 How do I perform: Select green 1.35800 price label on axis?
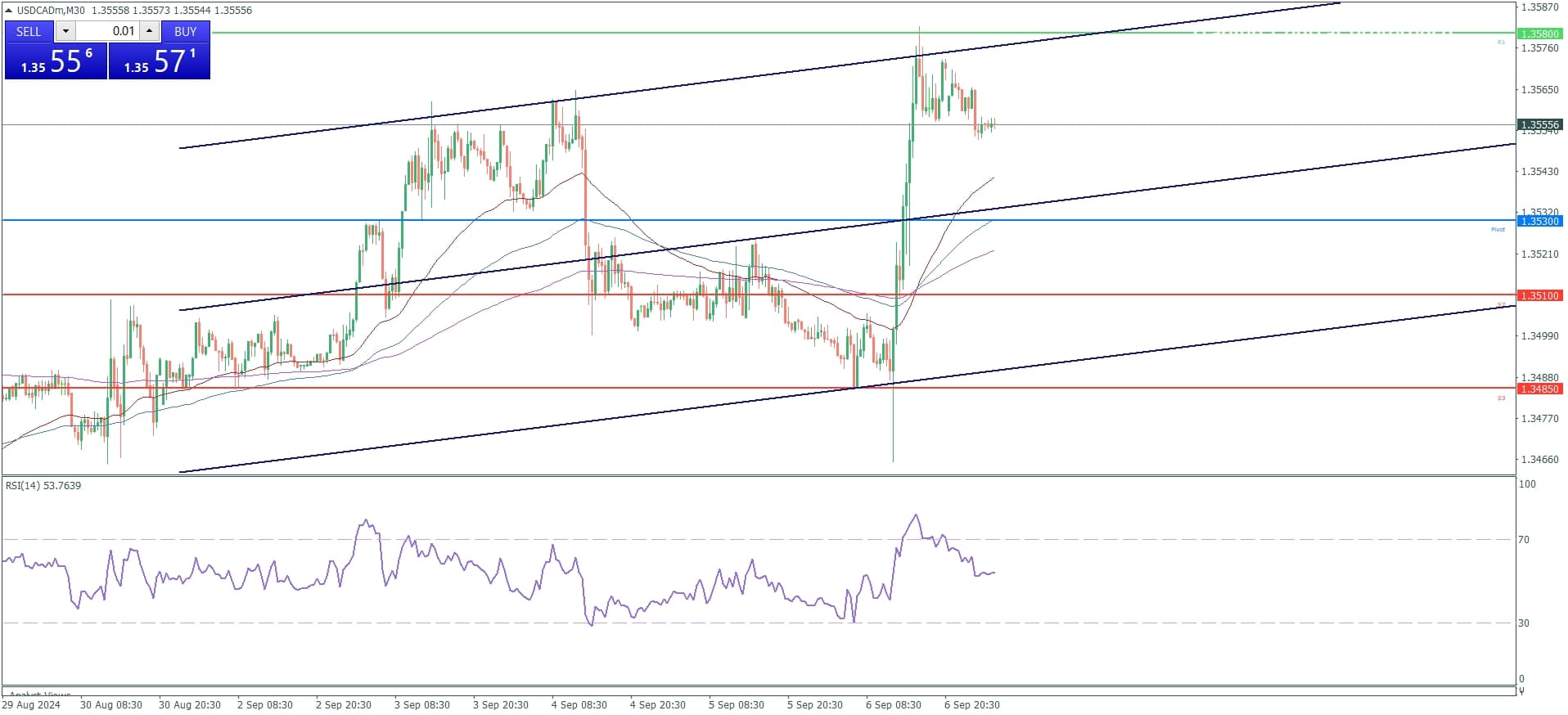point(1539,34)
